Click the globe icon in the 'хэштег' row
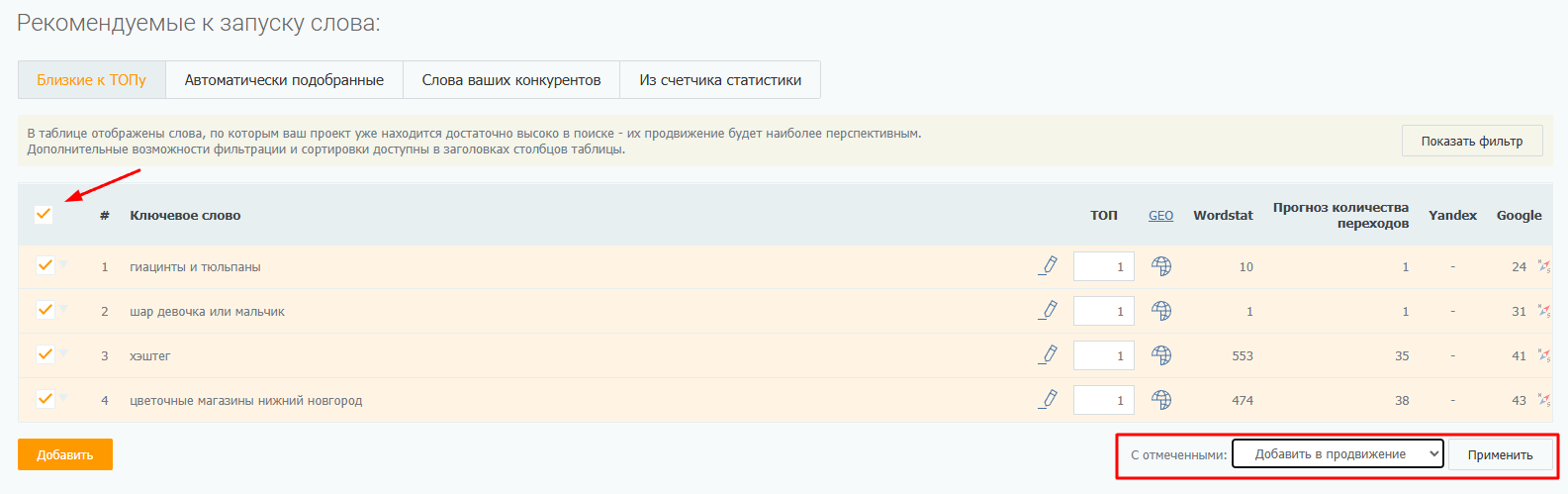The height and width of the screenshot is (494, 1568). [x=1161, y=355]
